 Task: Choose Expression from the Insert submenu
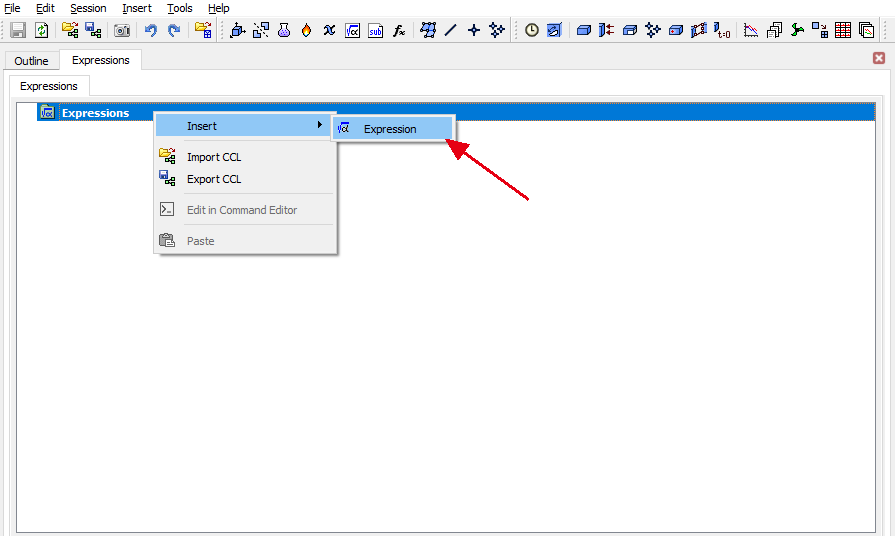[390, 129]
